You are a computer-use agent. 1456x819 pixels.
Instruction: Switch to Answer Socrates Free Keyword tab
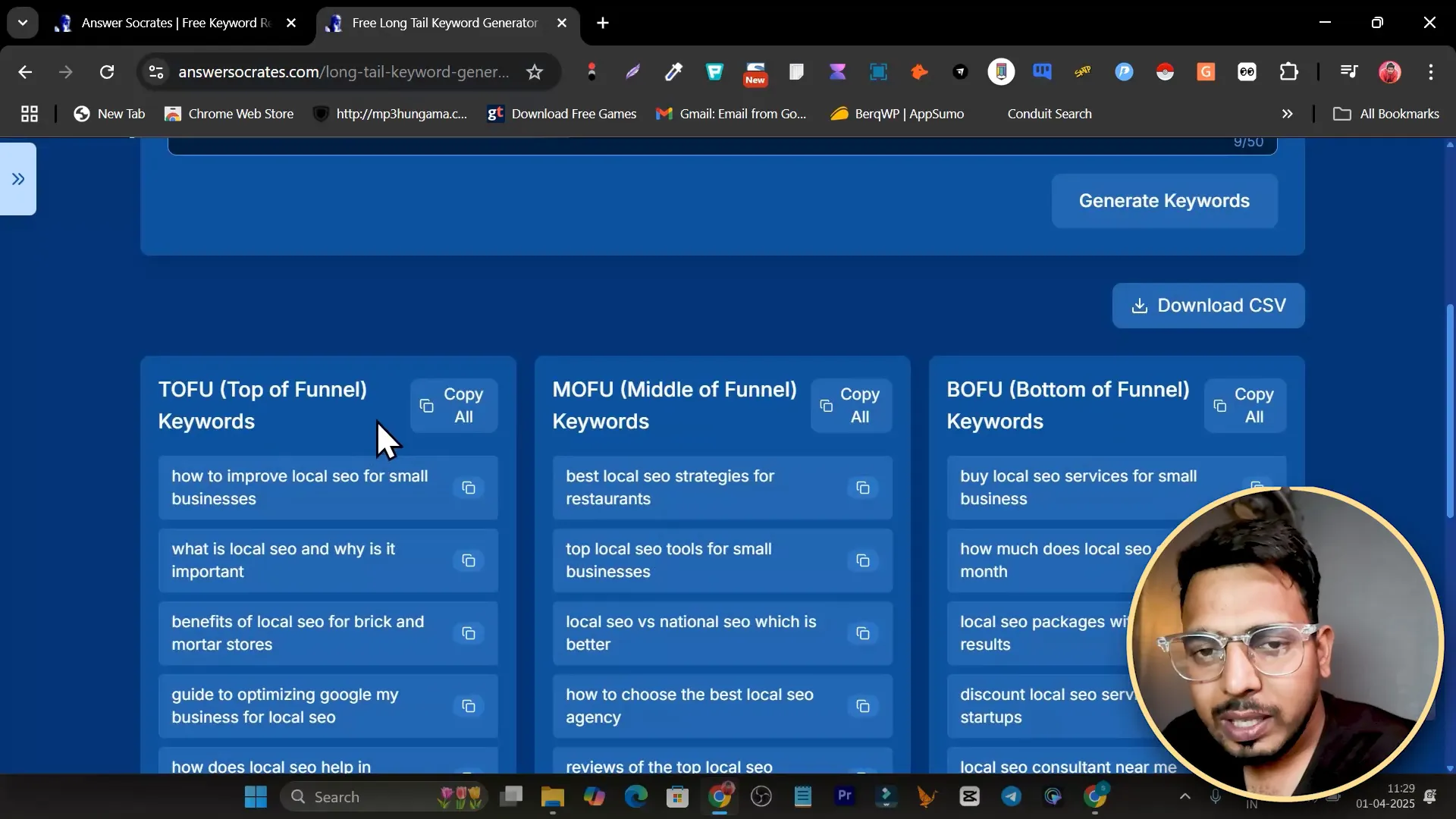click(x=174, y=23)
